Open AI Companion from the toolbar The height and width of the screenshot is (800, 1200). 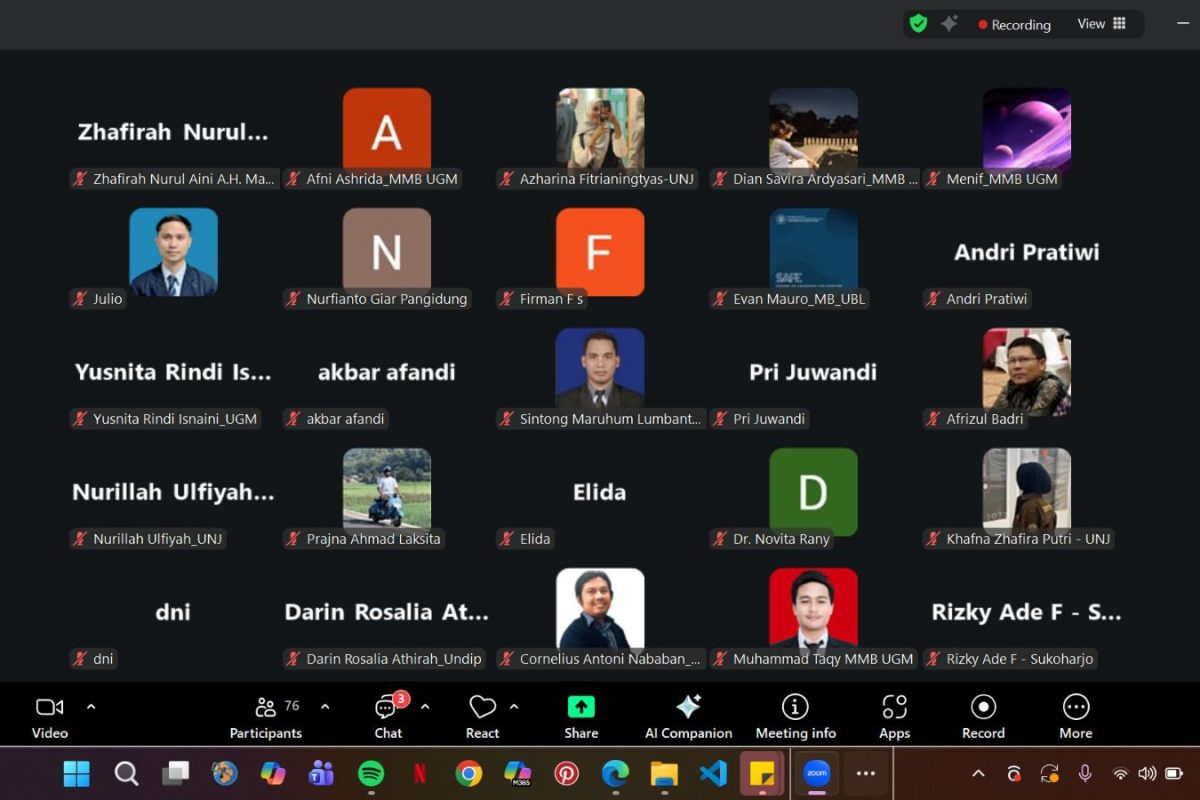pyautogui.click(x=688, y=716)
